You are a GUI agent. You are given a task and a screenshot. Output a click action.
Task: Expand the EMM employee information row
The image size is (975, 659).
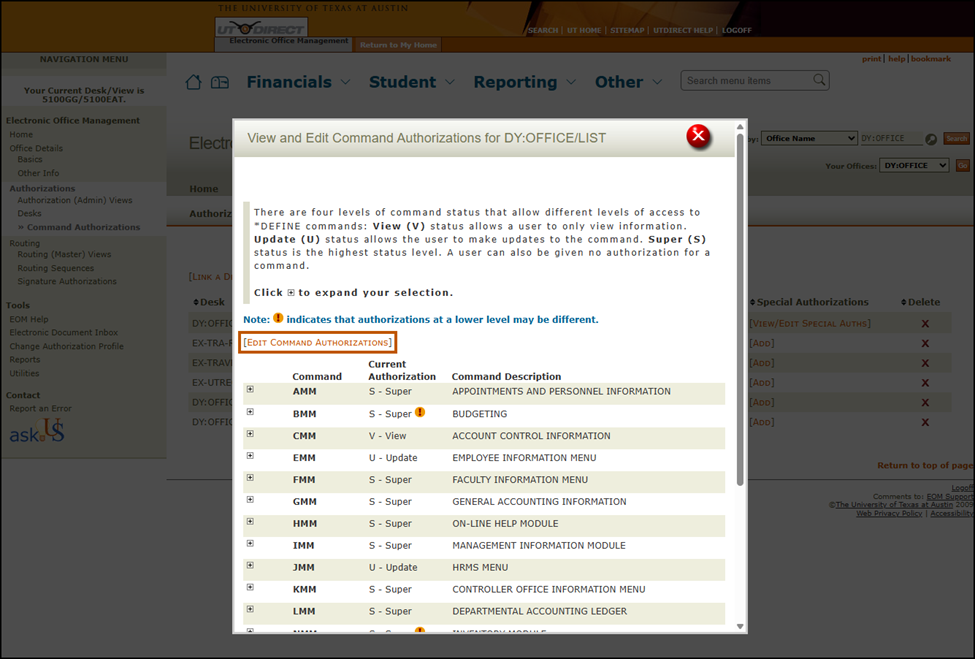click(250, 456)
